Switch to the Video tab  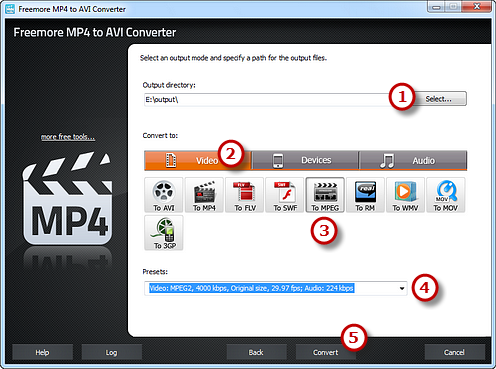[x=198, y=160]
